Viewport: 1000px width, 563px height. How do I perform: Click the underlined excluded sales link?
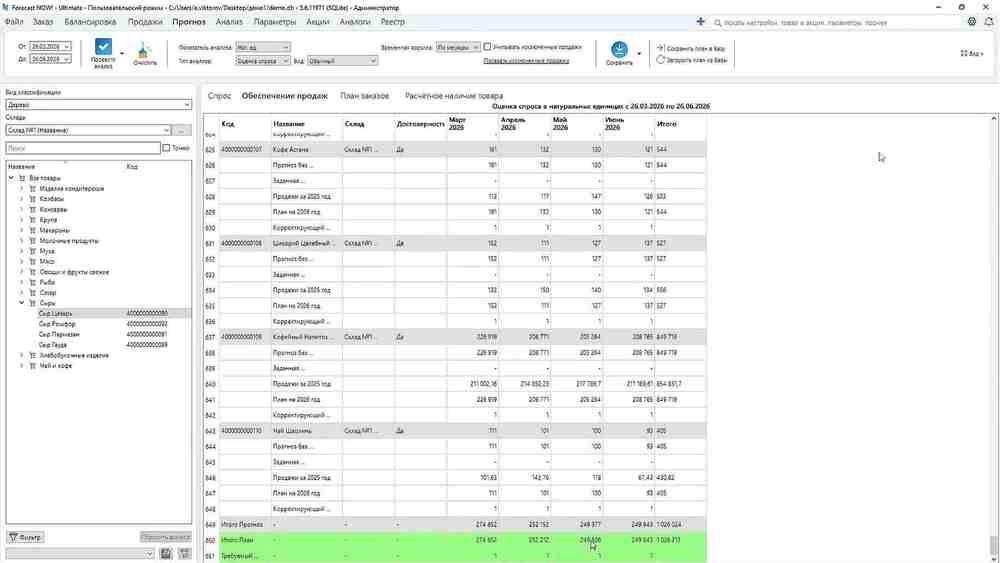pyautogui.click(x=526, y=61)
